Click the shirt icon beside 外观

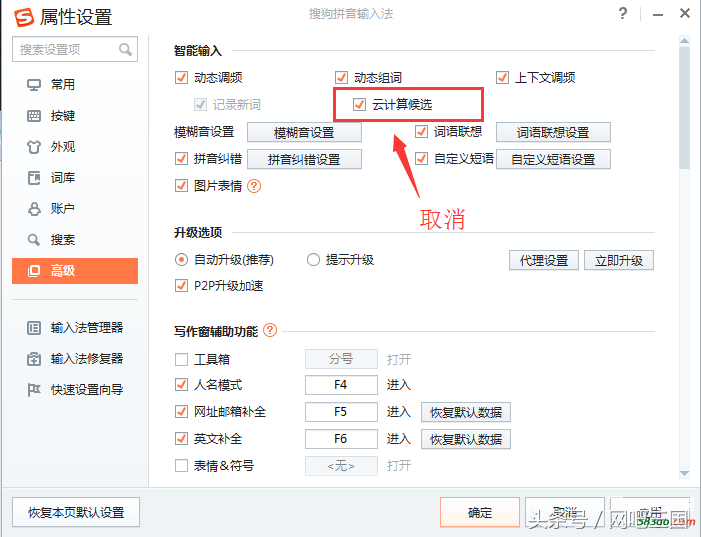34,147
